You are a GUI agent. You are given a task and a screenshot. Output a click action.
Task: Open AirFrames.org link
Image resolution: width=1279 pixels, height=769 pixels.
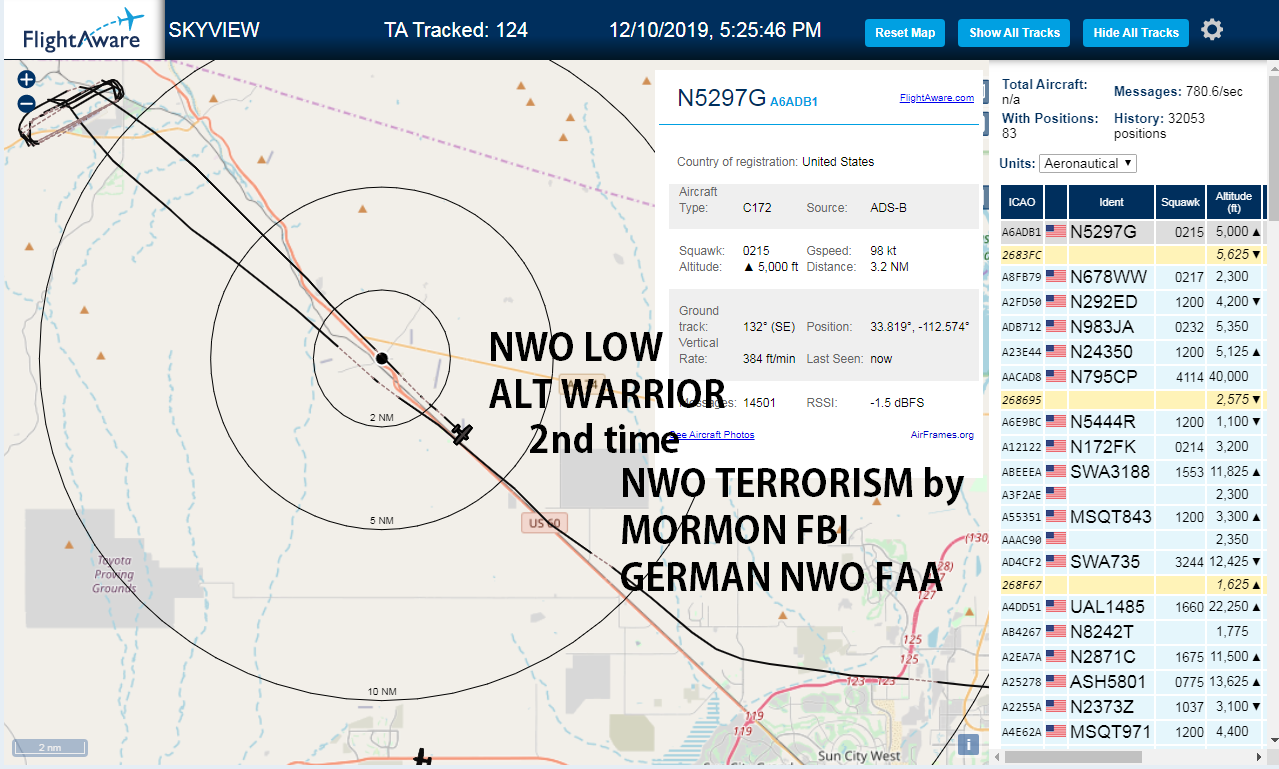tap(942, 435)
